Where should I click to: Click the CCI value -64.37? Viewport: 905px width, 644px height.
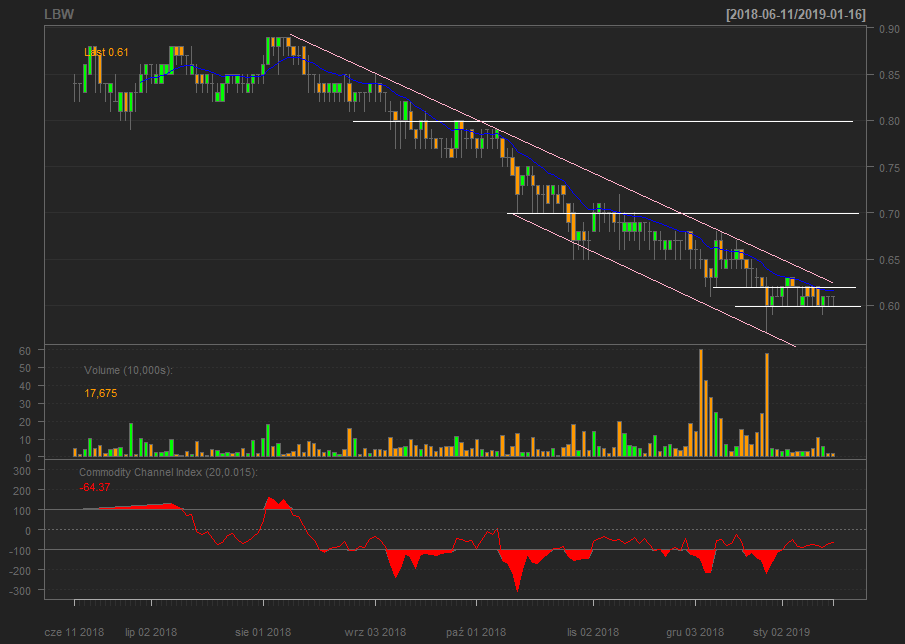[x=95, y=488]
